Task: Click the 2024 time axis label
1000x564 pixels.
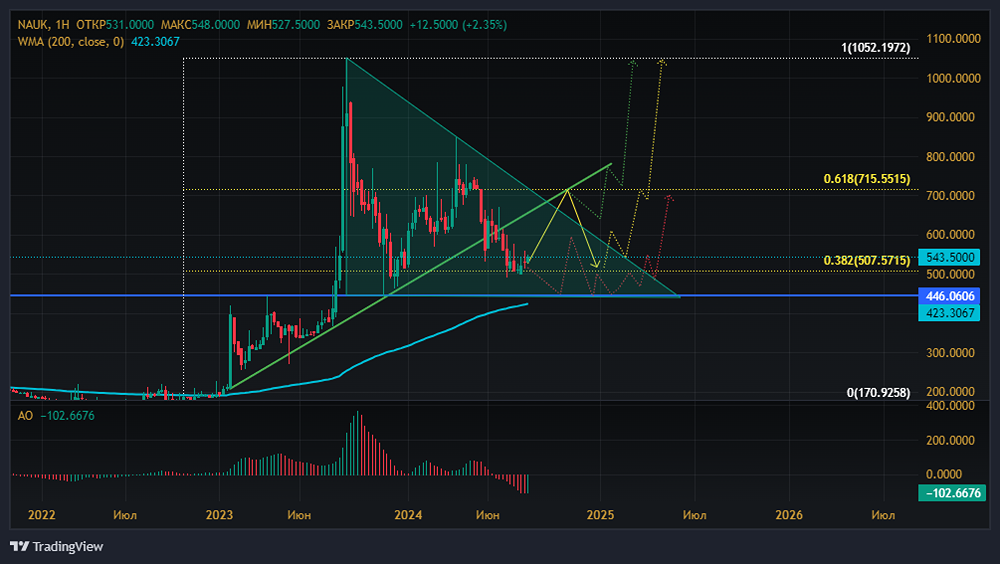Action: [x=408, y=516]
